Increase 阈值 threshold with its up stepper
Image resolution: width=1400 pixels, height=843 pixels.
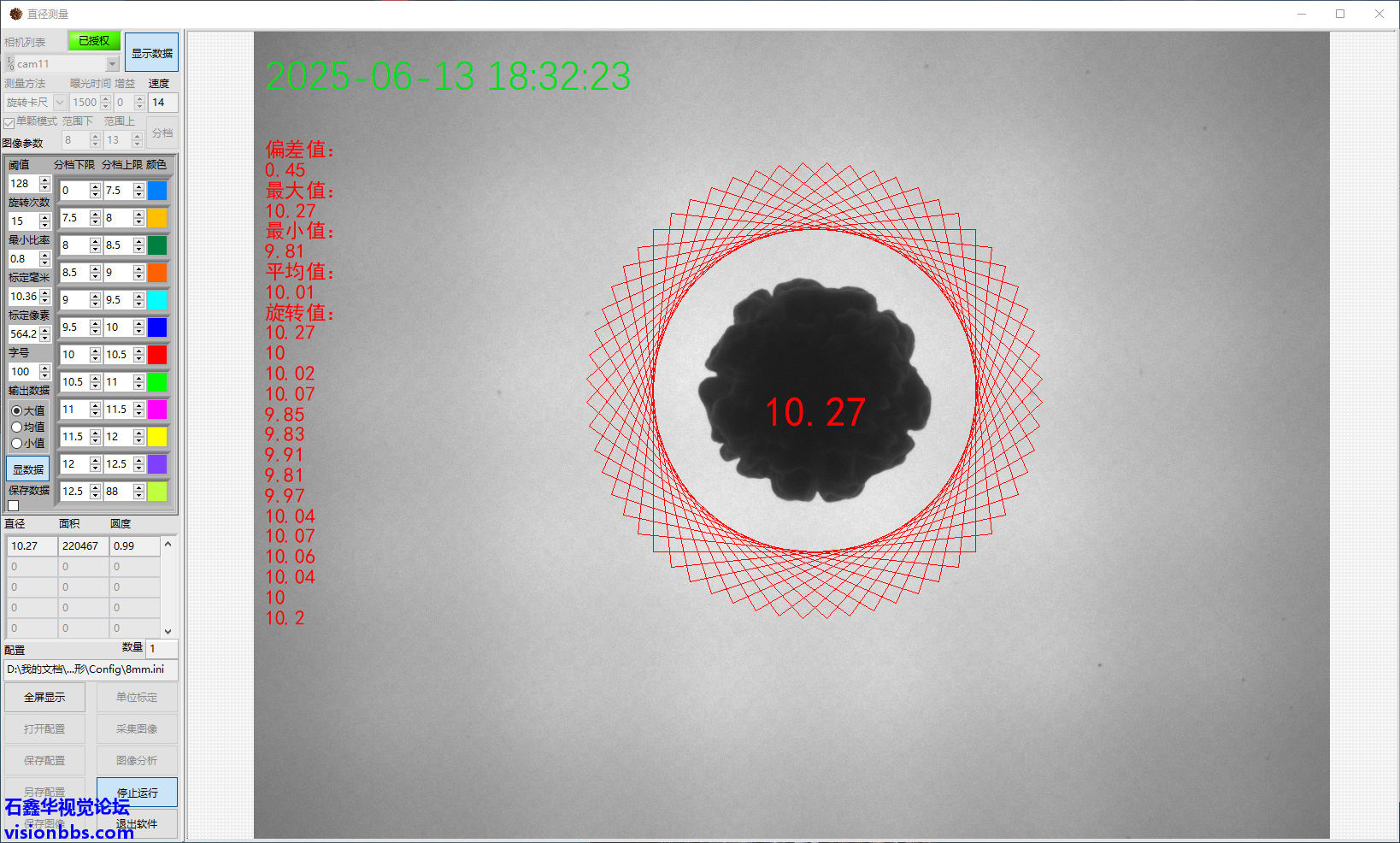coord(44,180)
